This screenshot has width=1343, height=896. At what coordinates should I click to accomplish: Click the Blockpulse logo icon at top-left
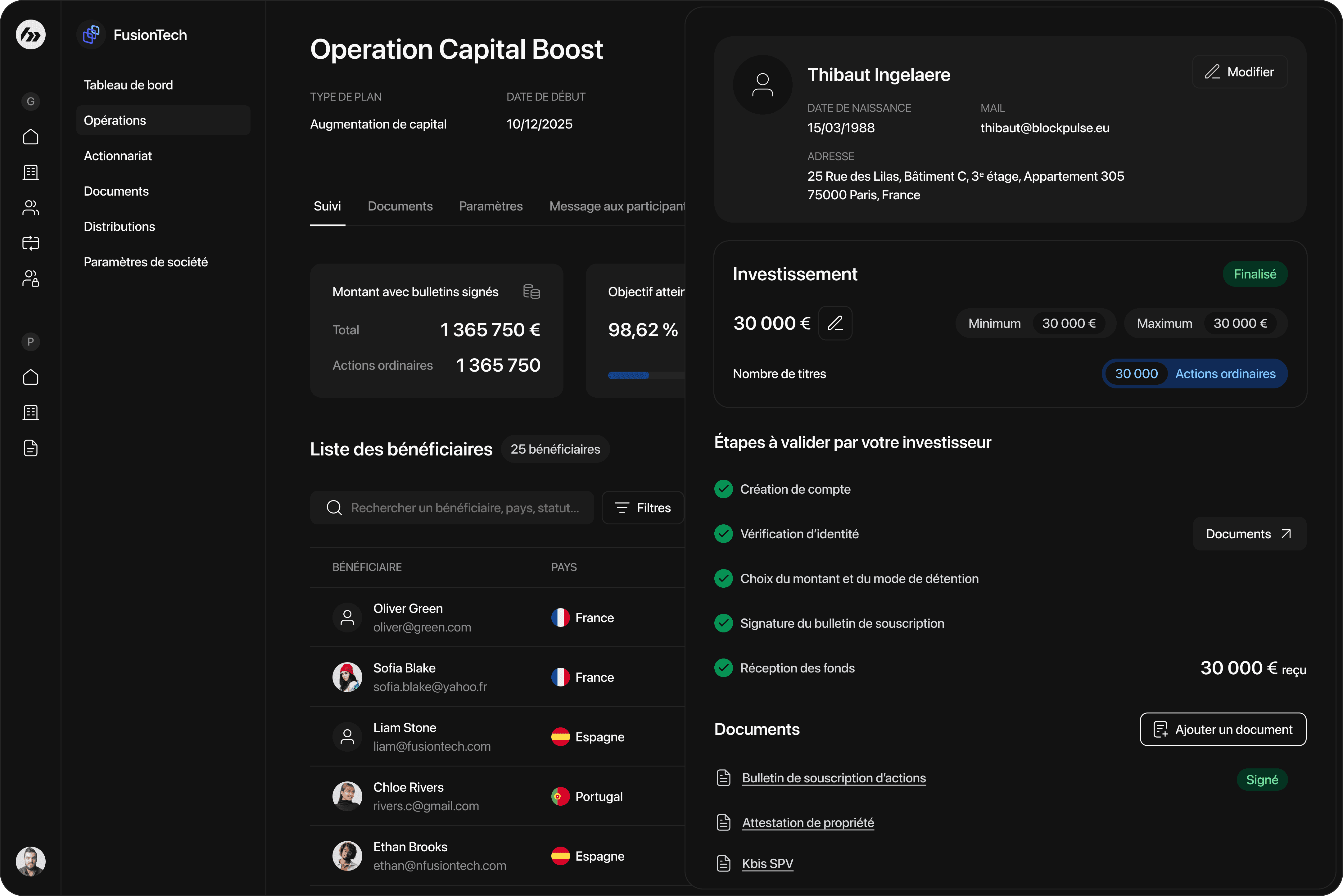coord(30,35)
